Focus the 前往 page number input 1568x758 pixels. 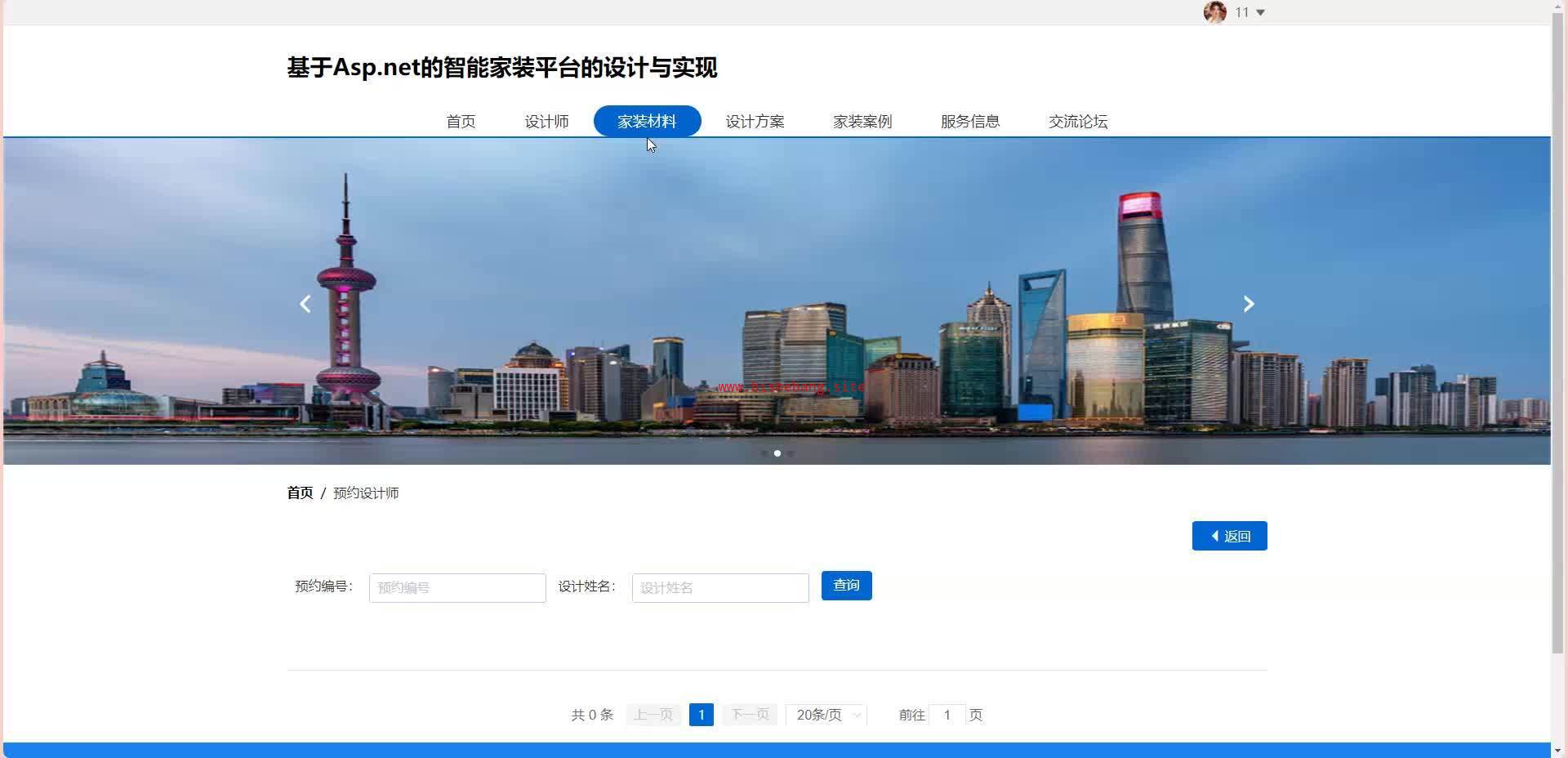947,715
